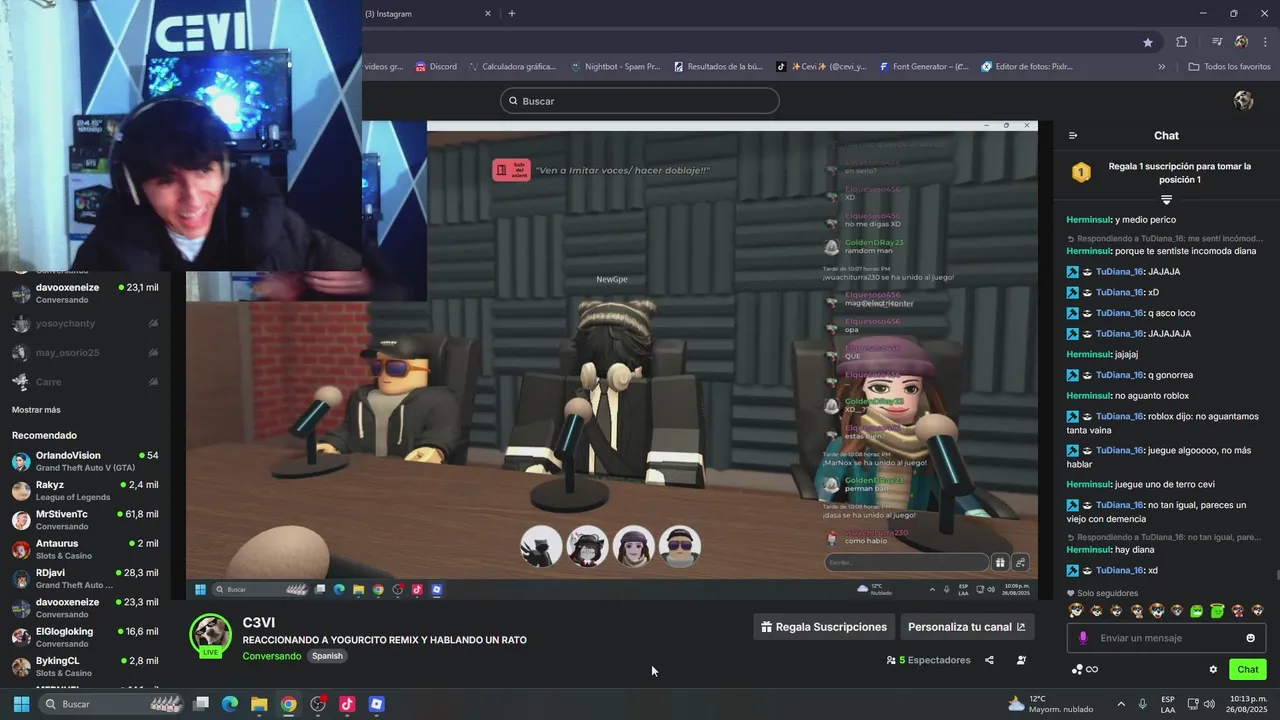The image size is (1280, 720).
Task: Open Font Generator bookmark
Action: click(x=924, y=67)
